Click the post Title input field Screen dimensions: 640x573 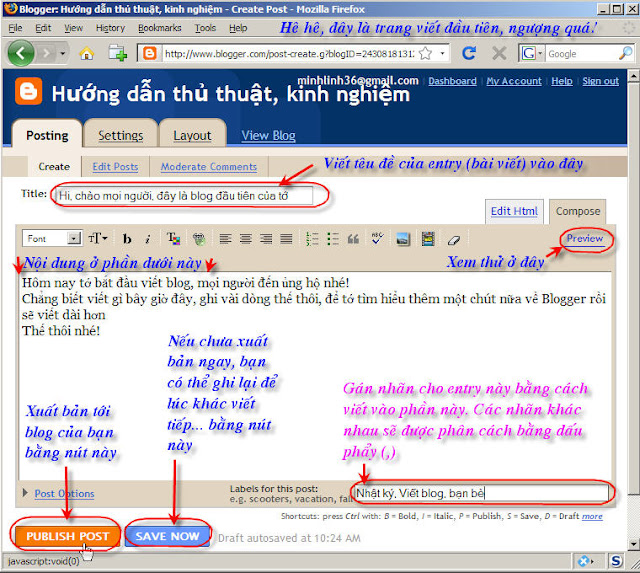(184, 196)
